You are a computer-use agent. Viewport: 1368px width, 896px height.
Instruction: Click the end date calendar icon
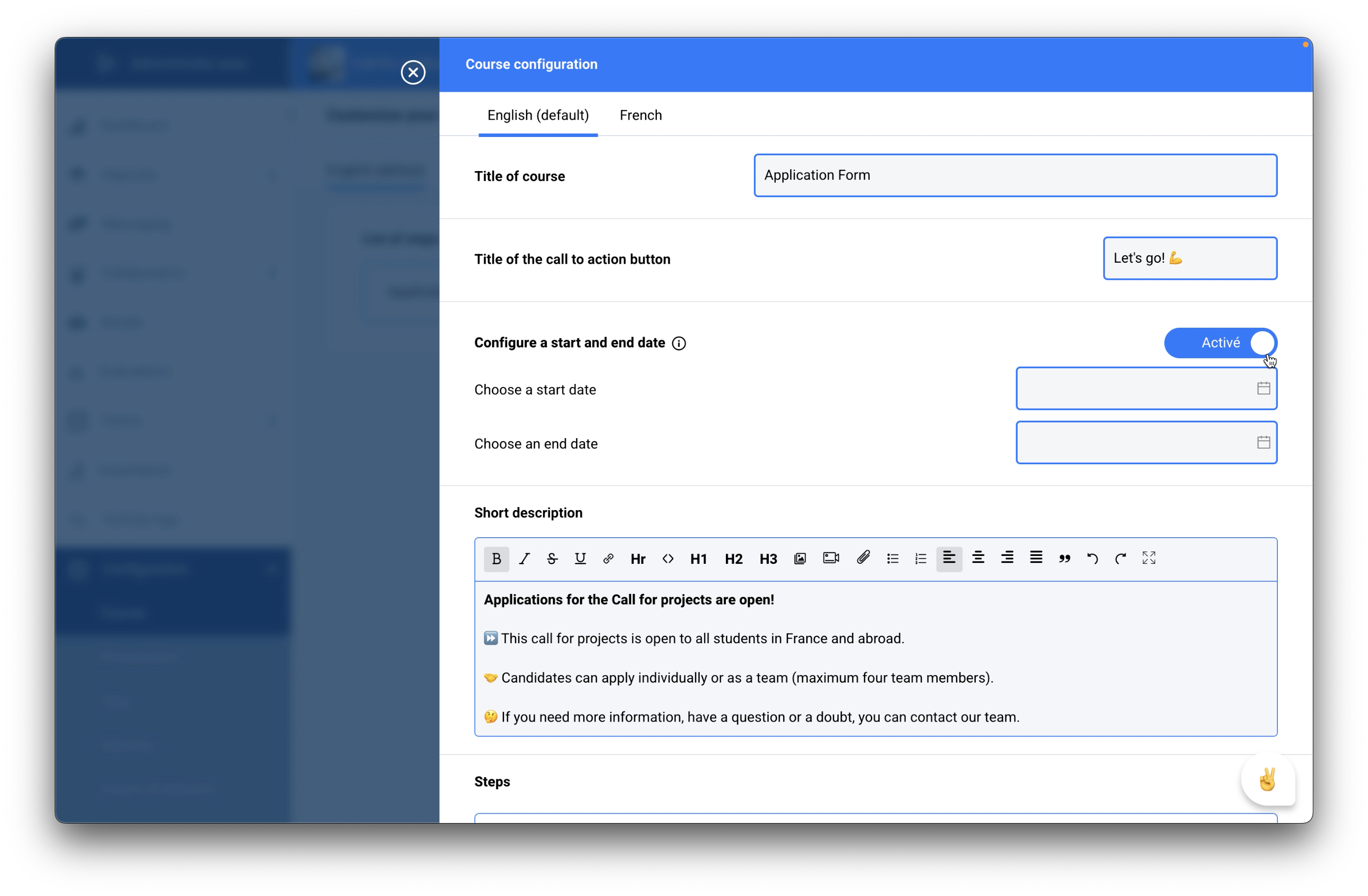click(x=1264, y=443)
